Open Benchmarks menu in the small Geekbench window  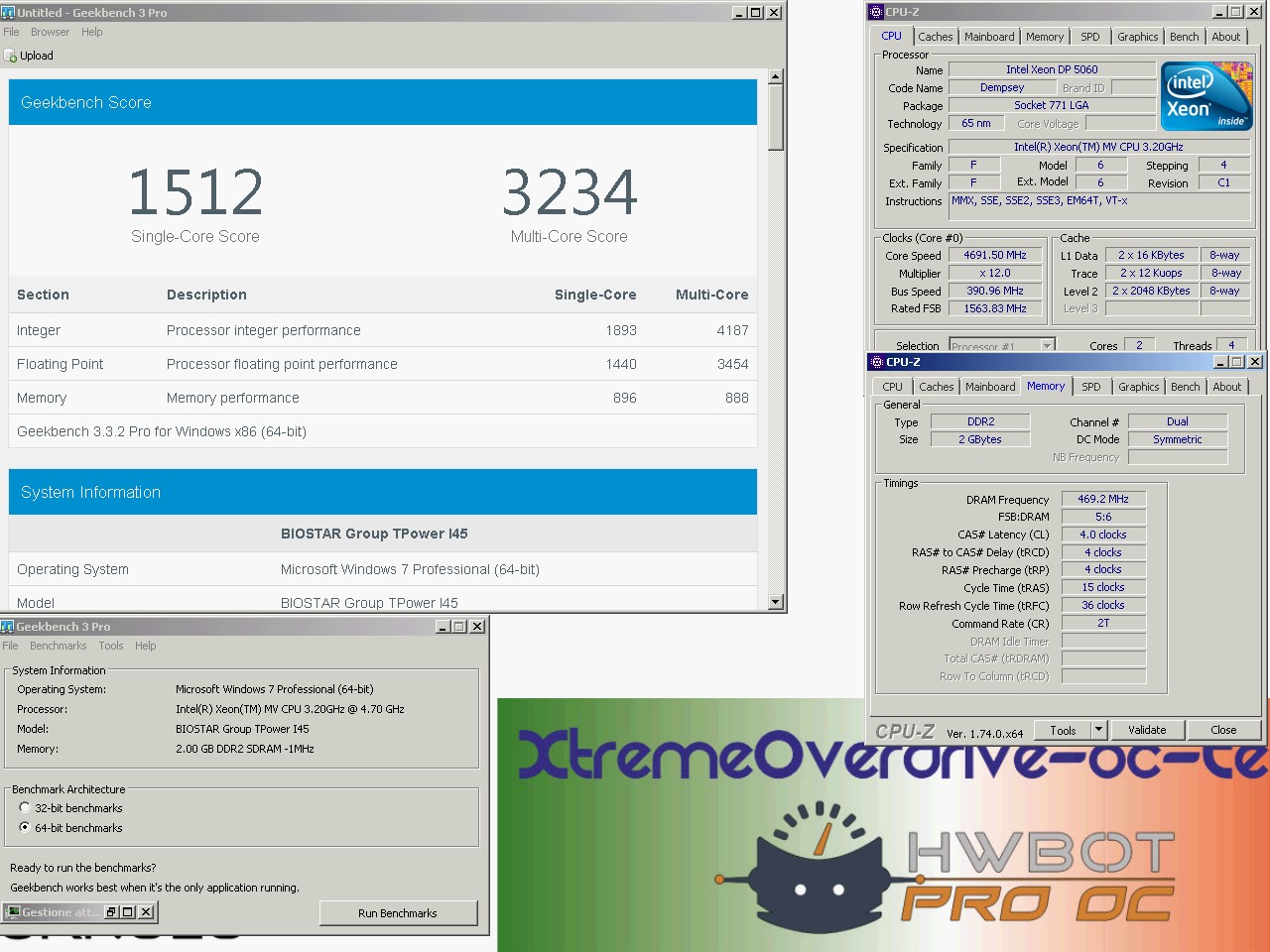pyautogui.click(x=58, y=646)
